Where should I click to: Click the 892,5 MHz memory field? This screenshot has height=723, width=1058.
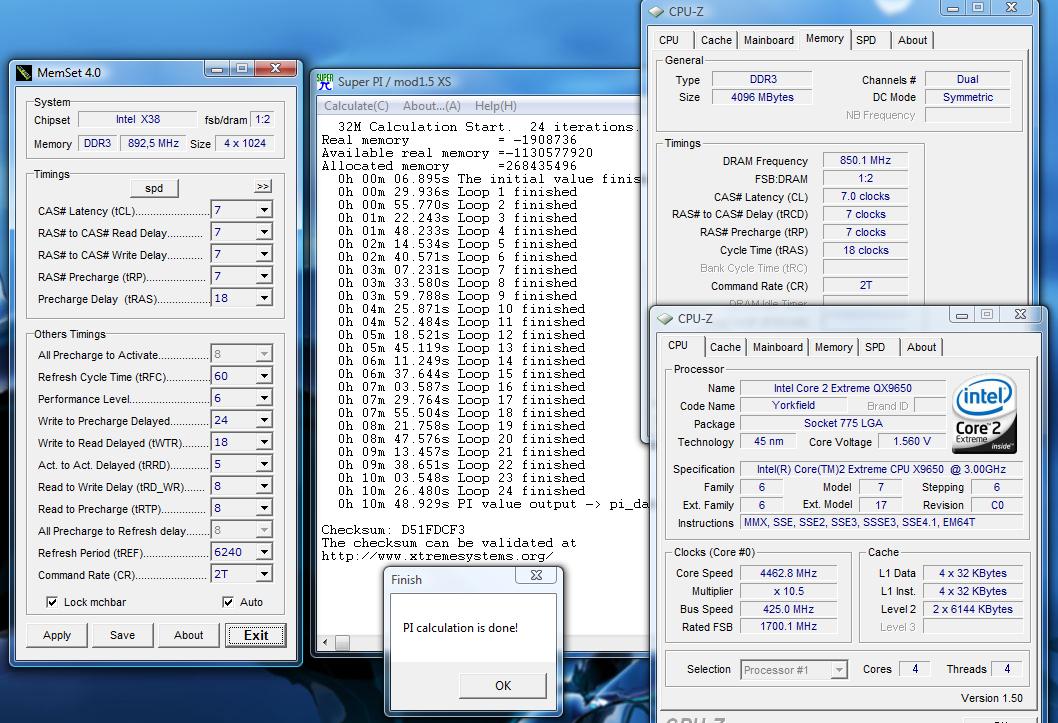[153, 143]
